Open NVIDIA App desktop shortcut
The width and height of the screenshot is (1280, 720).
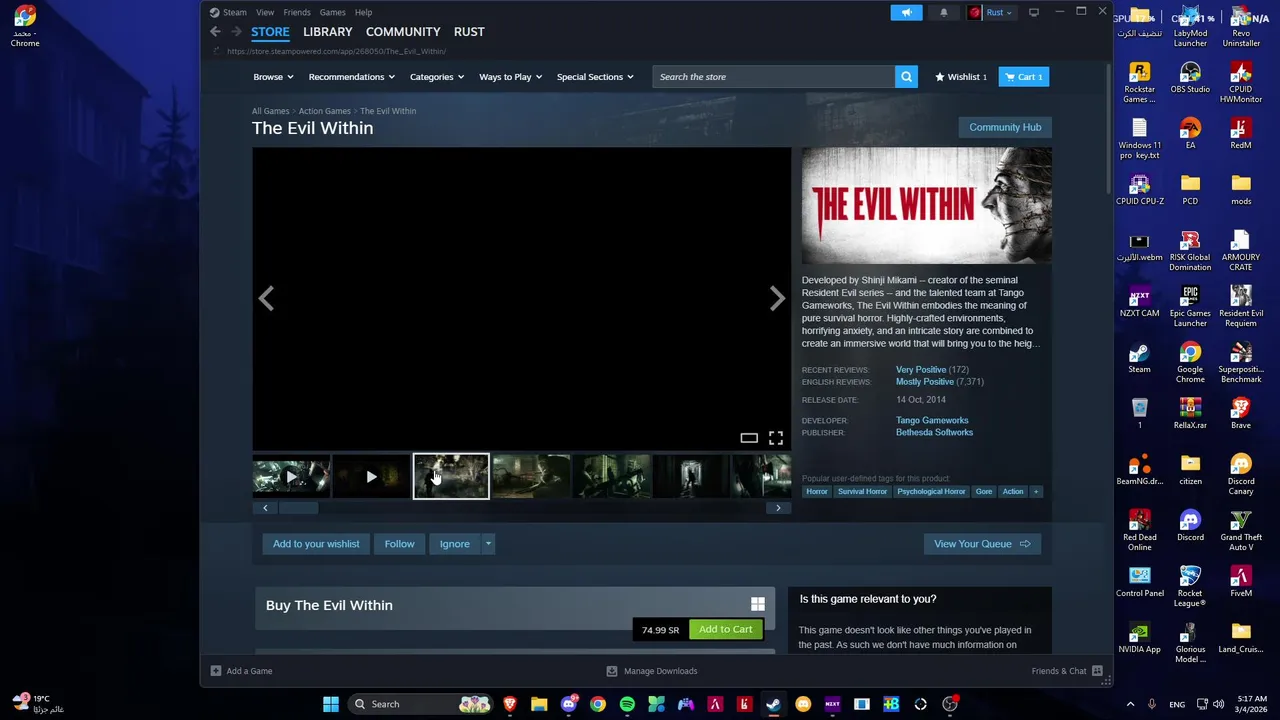pyautogui.click(x=1139, y=637)
